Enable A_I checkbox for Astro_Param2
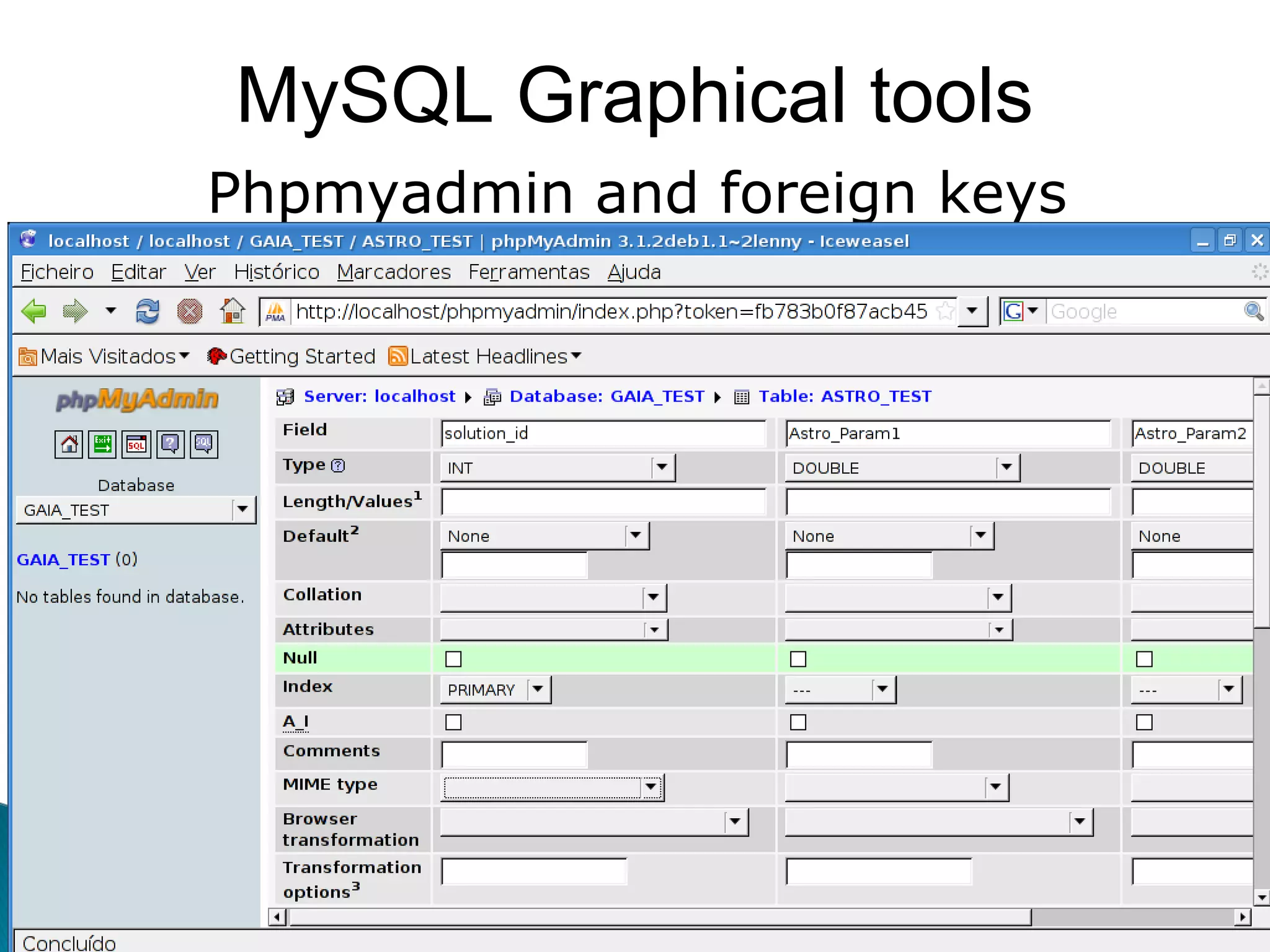1270x952 pixels. coord(1144,722)
